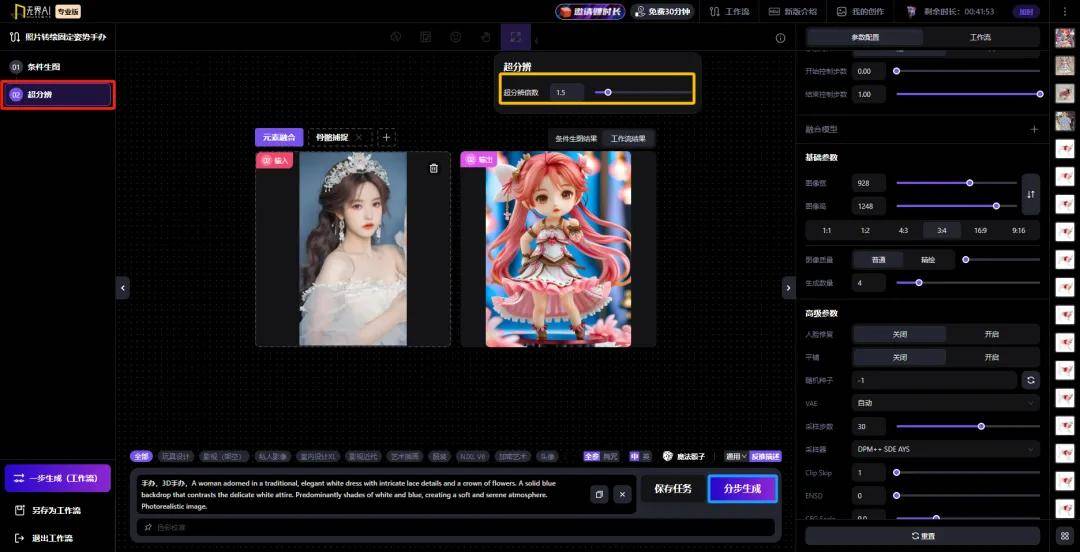Image resolution: width=1080 pixels, height=552 pixels.
Task: Expand the sampler dropdown showing DPM++ SDE AYS
Action: click(x=946, y=449)
